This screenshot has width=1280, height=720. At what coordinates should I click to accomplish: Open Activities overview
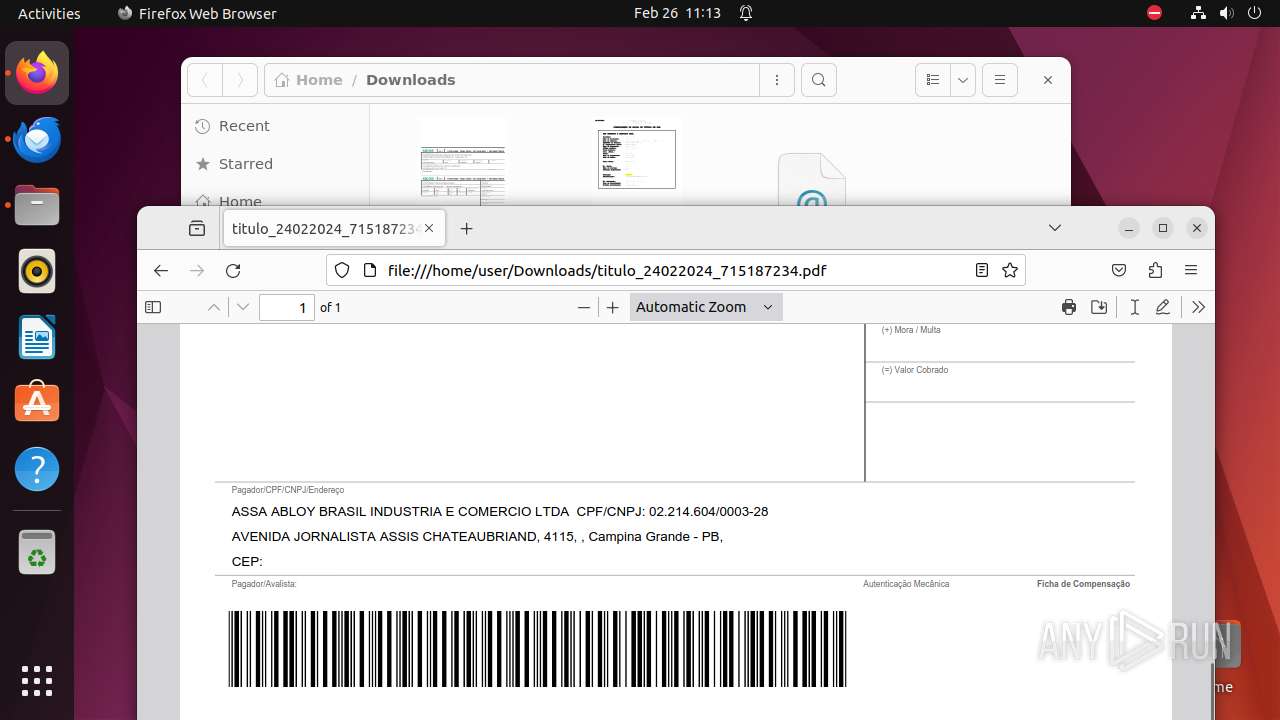point(49,13)
